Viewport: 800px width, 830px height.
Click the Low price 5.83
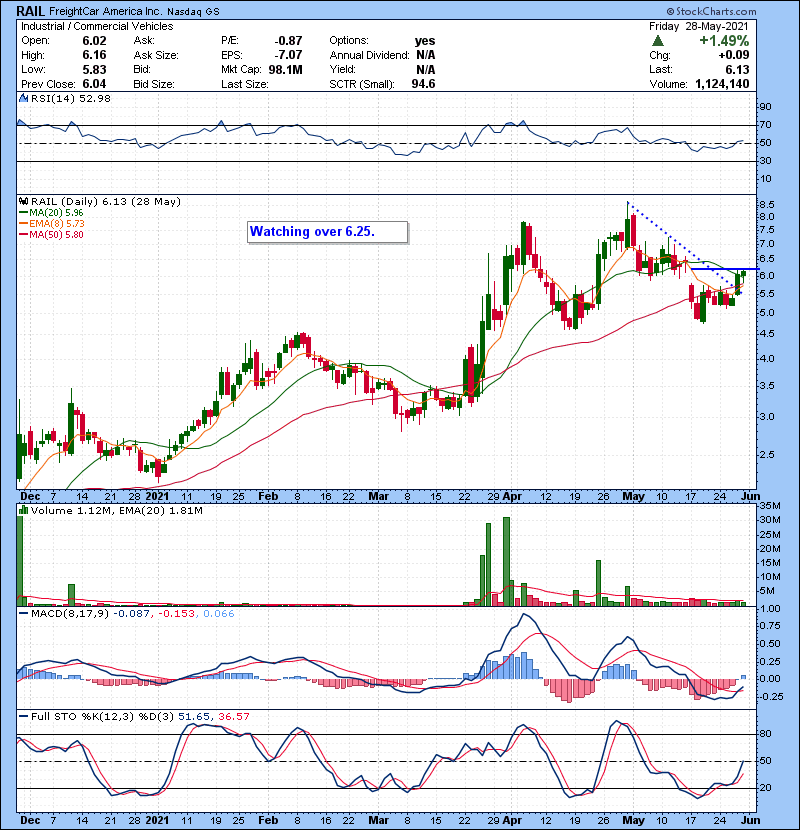[94, 69]
